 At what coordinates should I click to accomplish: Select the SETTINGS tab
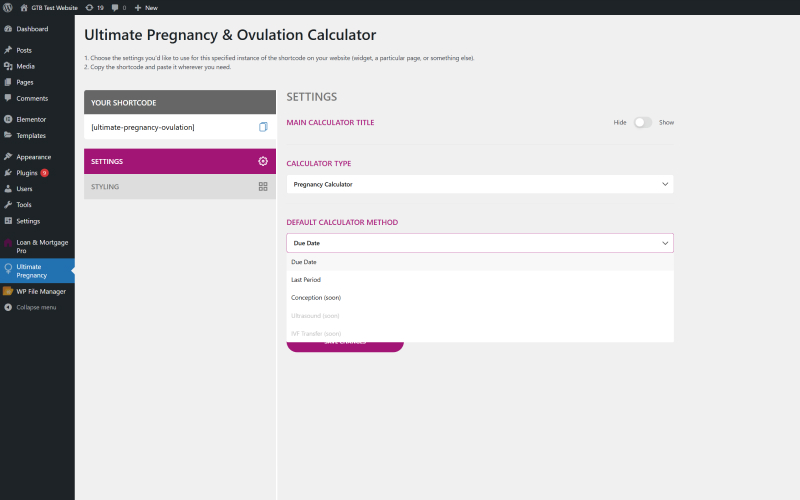click(180, 161)
